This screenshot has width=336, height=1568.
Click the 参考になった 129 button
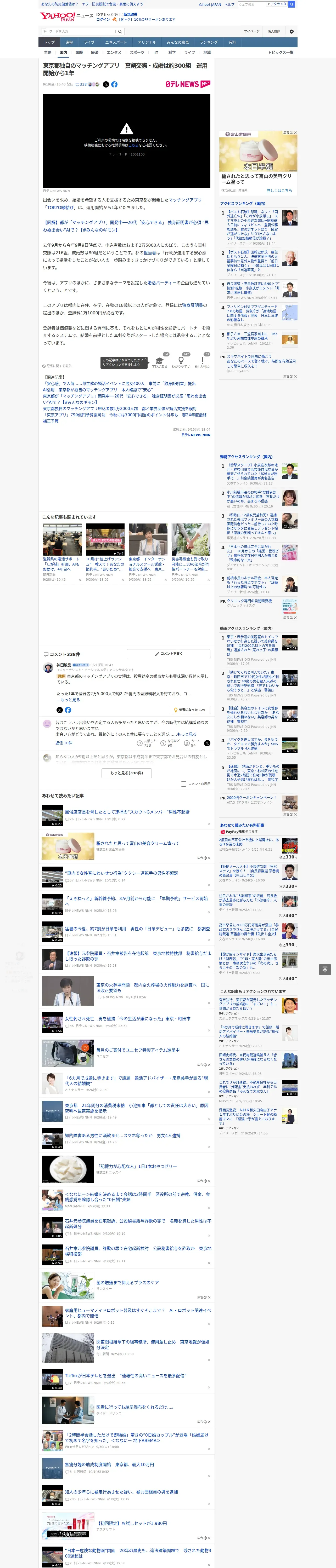[x=190, y=710]
